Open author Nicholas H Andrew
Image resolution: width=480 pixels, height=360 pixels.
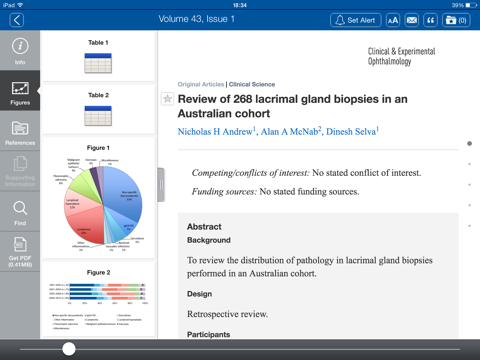216,131
